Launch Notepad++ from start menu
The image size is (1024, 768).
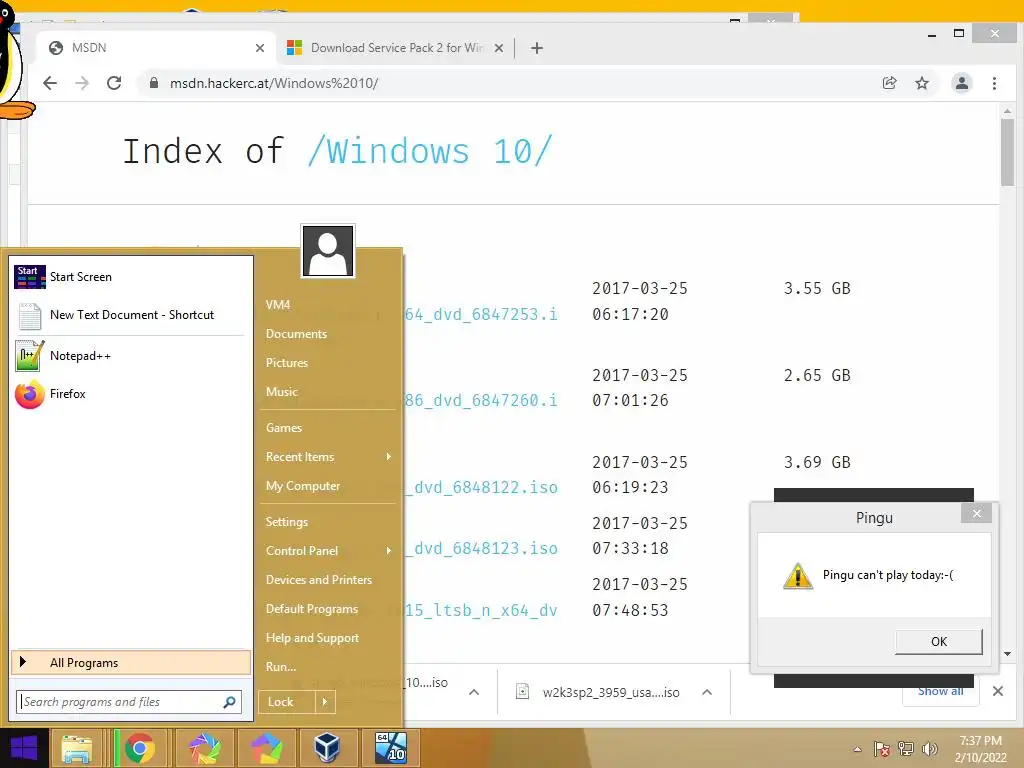(x=129, y=356)
